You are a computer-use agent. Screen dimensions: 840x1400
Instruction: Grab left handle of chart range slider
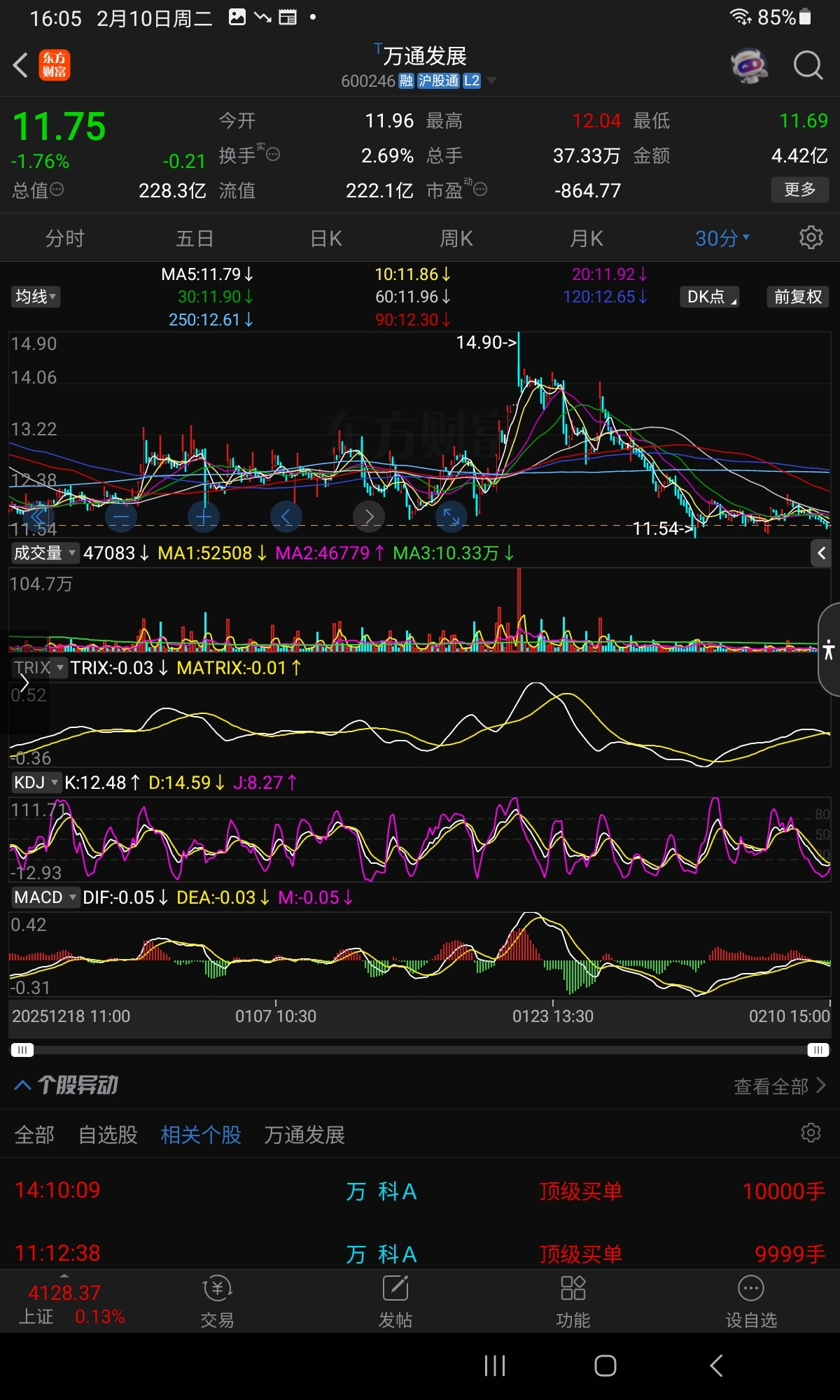[x=22, y=1050]
